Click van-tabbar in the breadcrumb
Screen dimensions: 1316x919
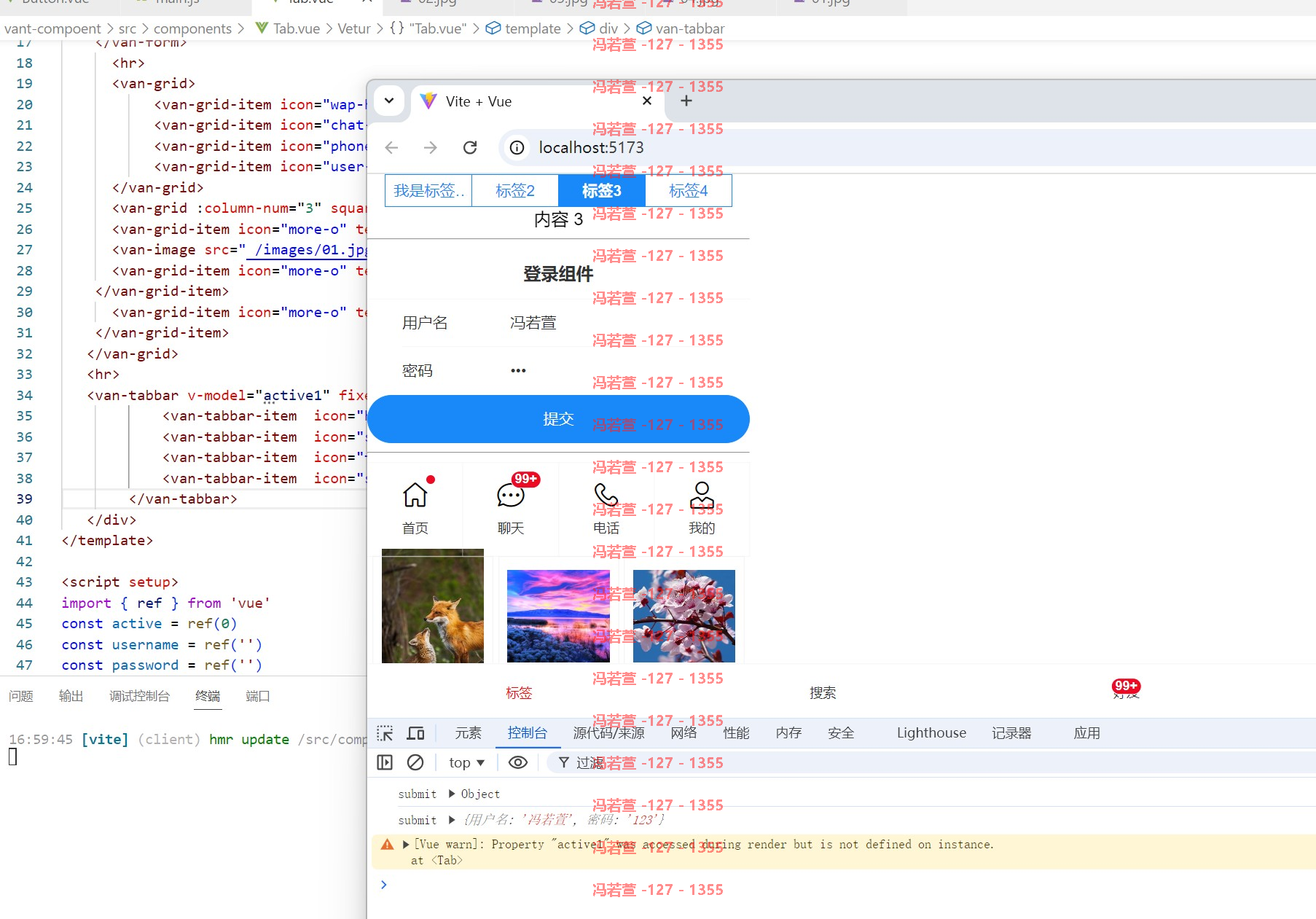tap(690, 28)
